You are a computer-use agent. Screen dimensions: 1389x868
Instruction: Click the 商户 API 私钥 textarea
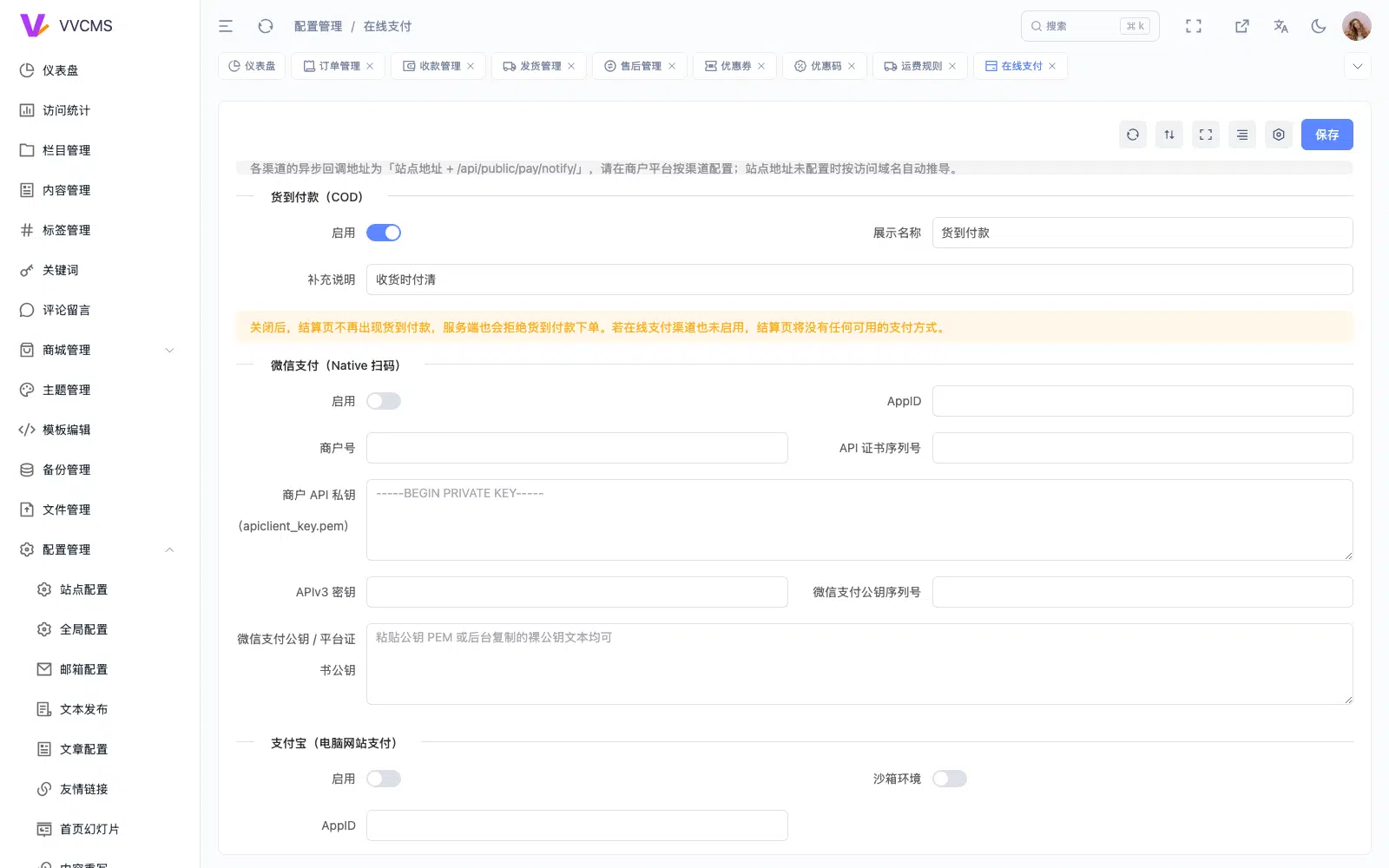coord(859,520)
